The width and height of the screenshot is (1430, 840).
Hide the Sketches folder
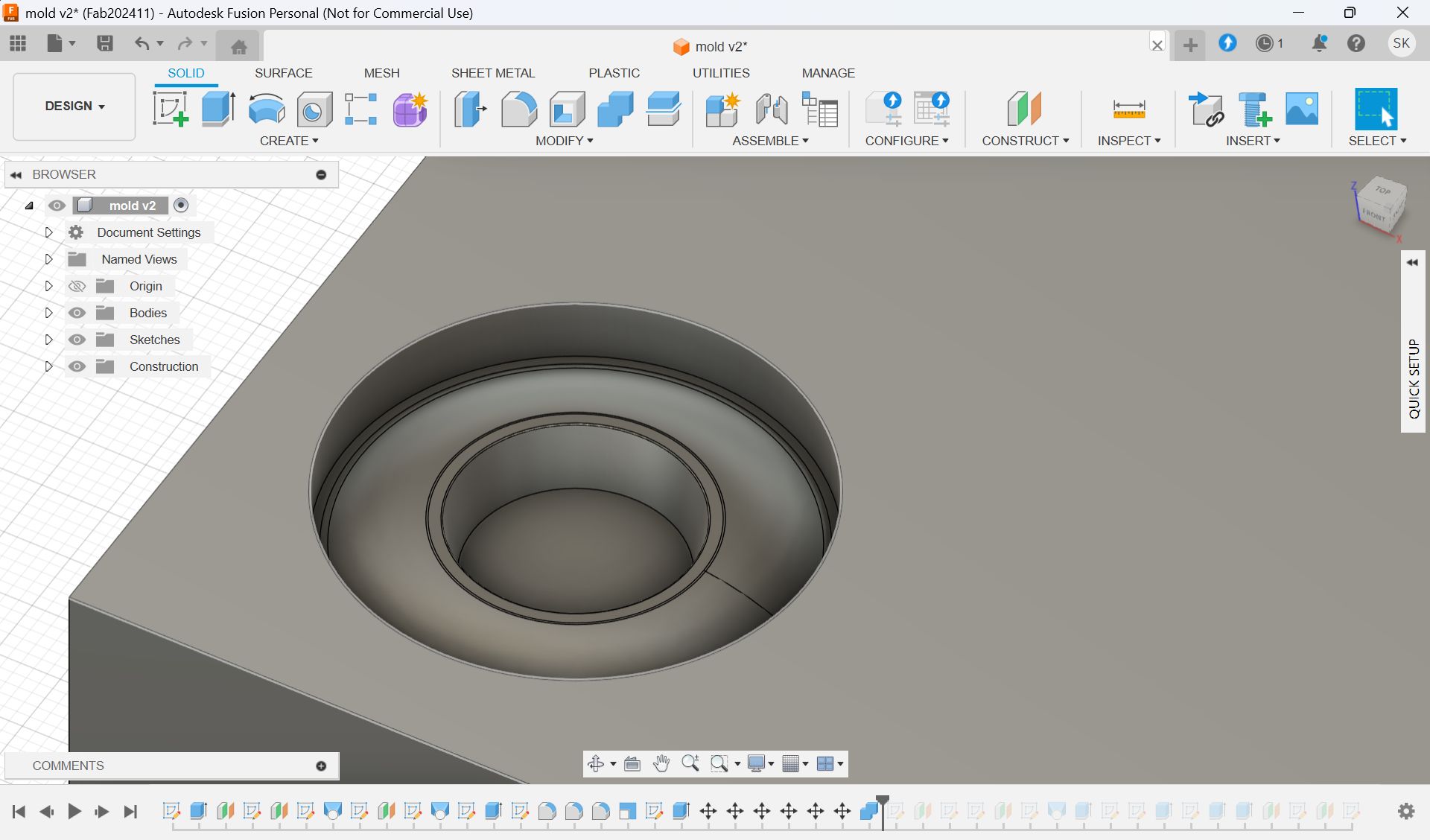pyautogui.click(x=77, y=340)
